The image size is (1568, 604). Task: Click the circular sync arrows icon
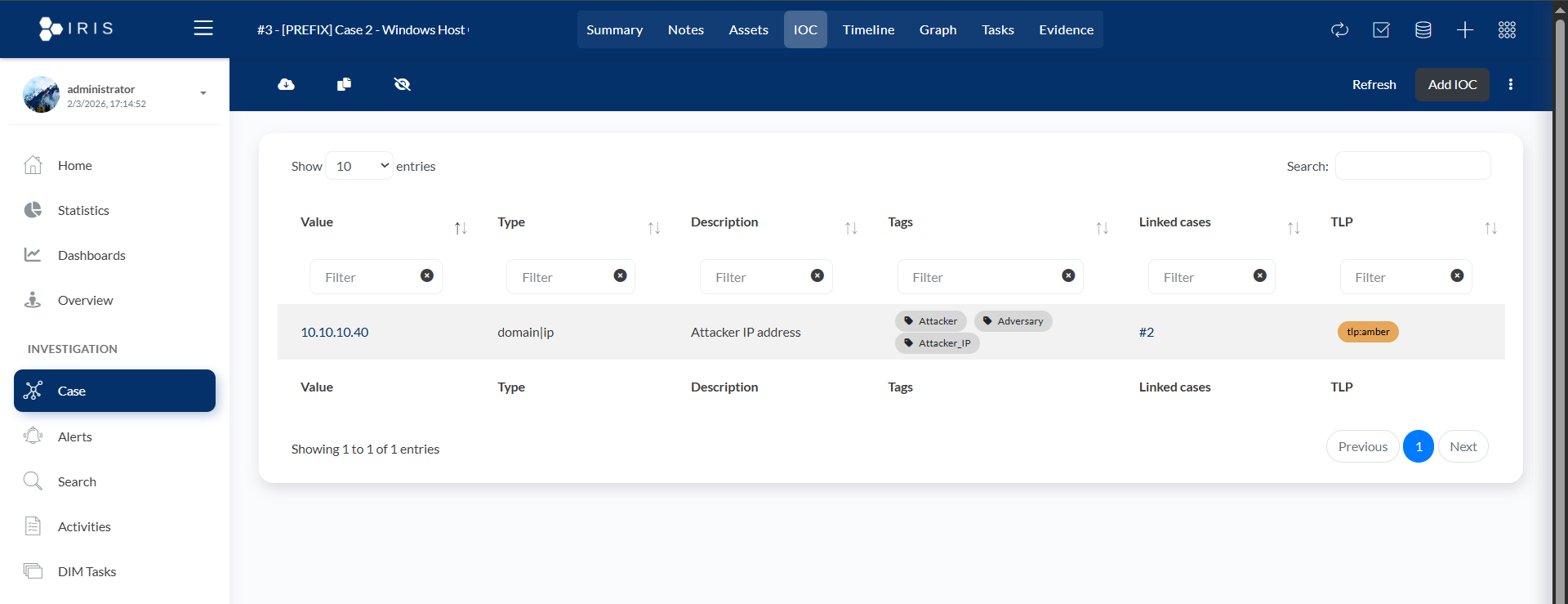pyautogui.click(x=1339, y=30)
